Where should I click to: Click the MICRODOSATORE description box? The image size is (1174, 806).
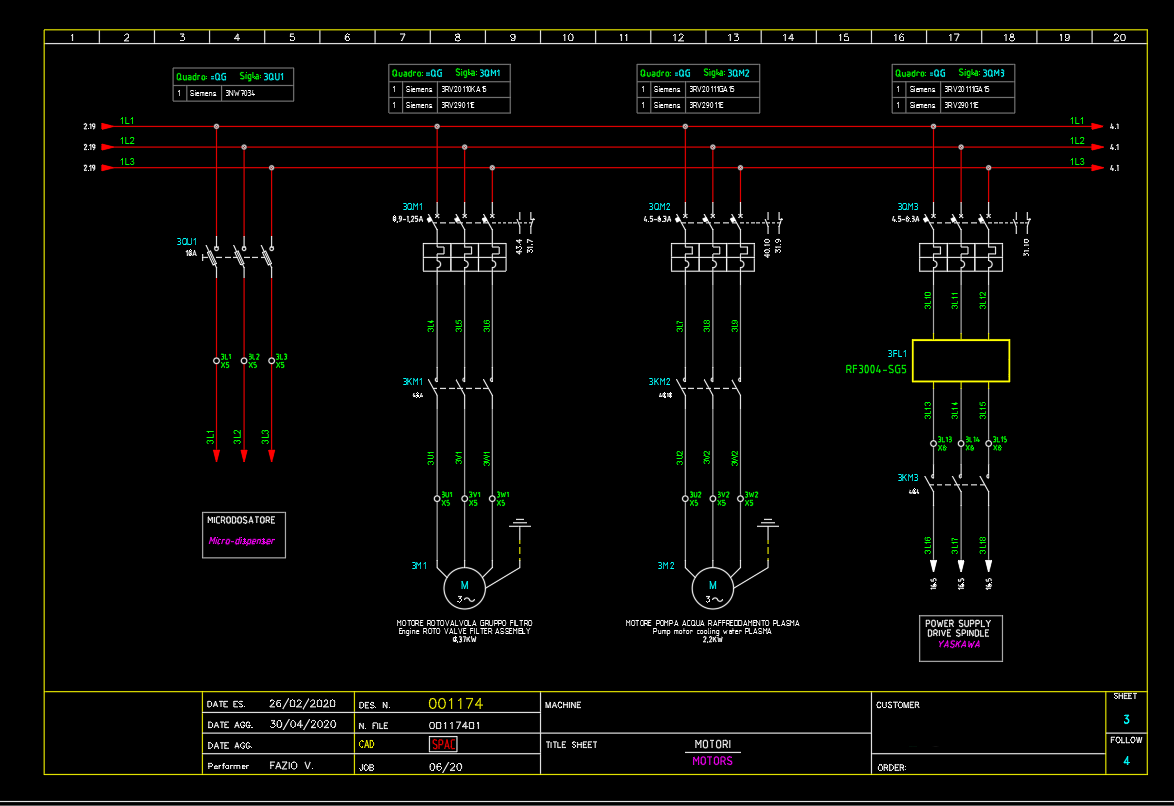(243, 535)
